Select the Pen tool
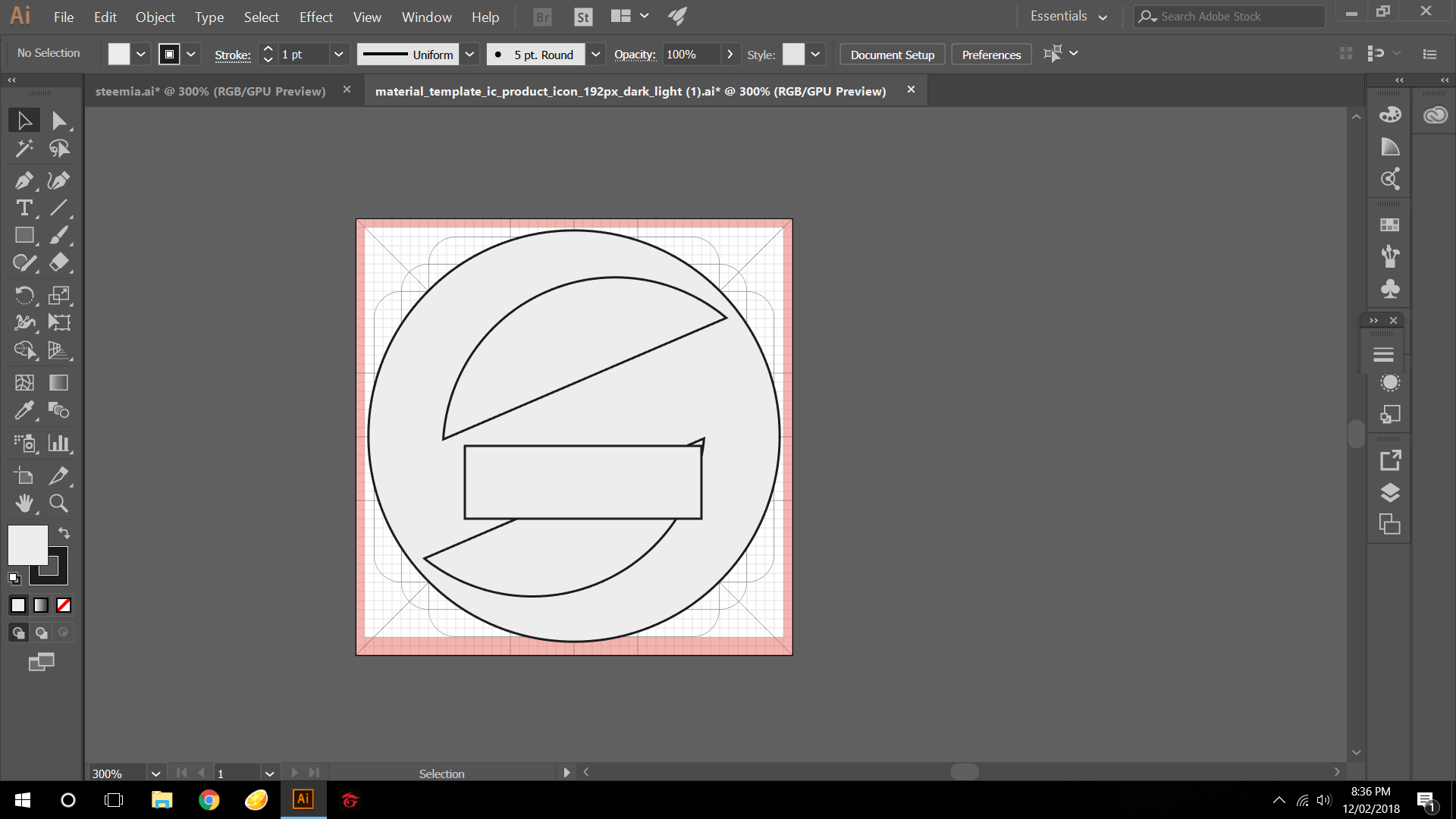 pyautogui.click(x=24, y=180)
